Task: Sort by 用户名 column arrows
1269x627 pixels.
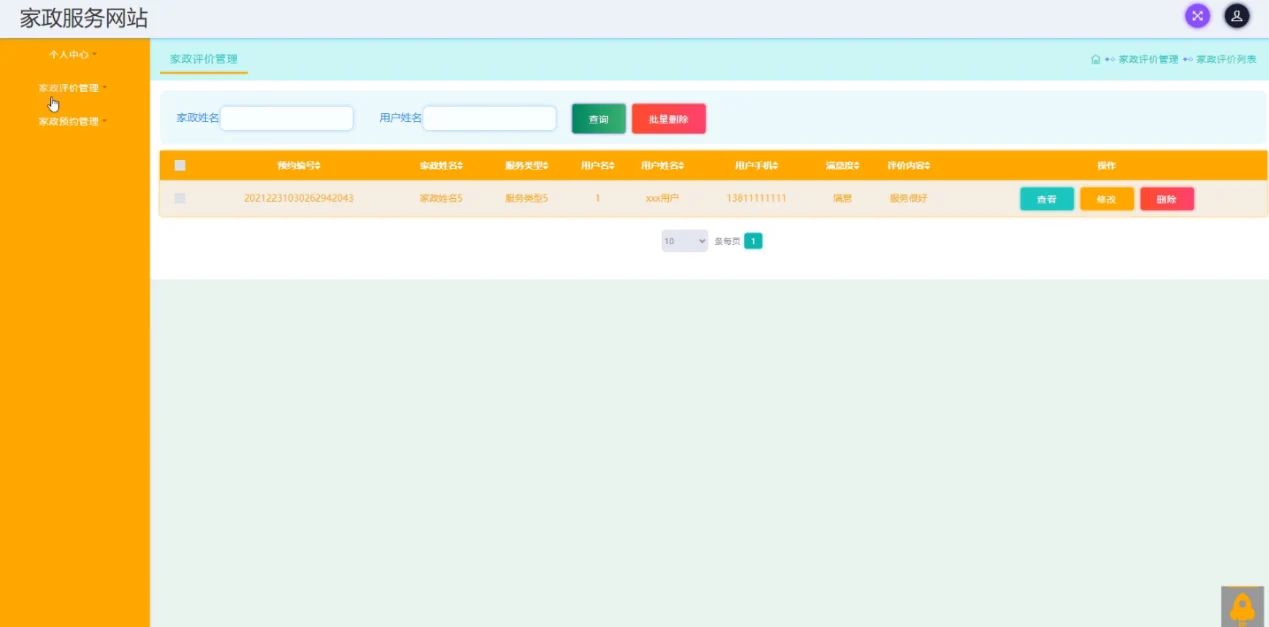Action: click(x=612, y=166)
